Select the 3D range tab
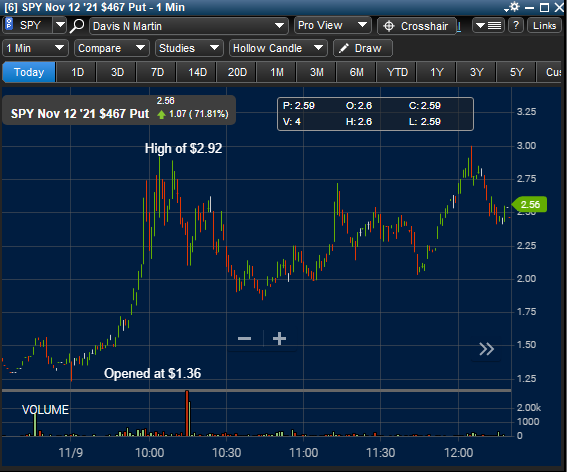Screen dimensions: 567x472 (x=117, y=72)
